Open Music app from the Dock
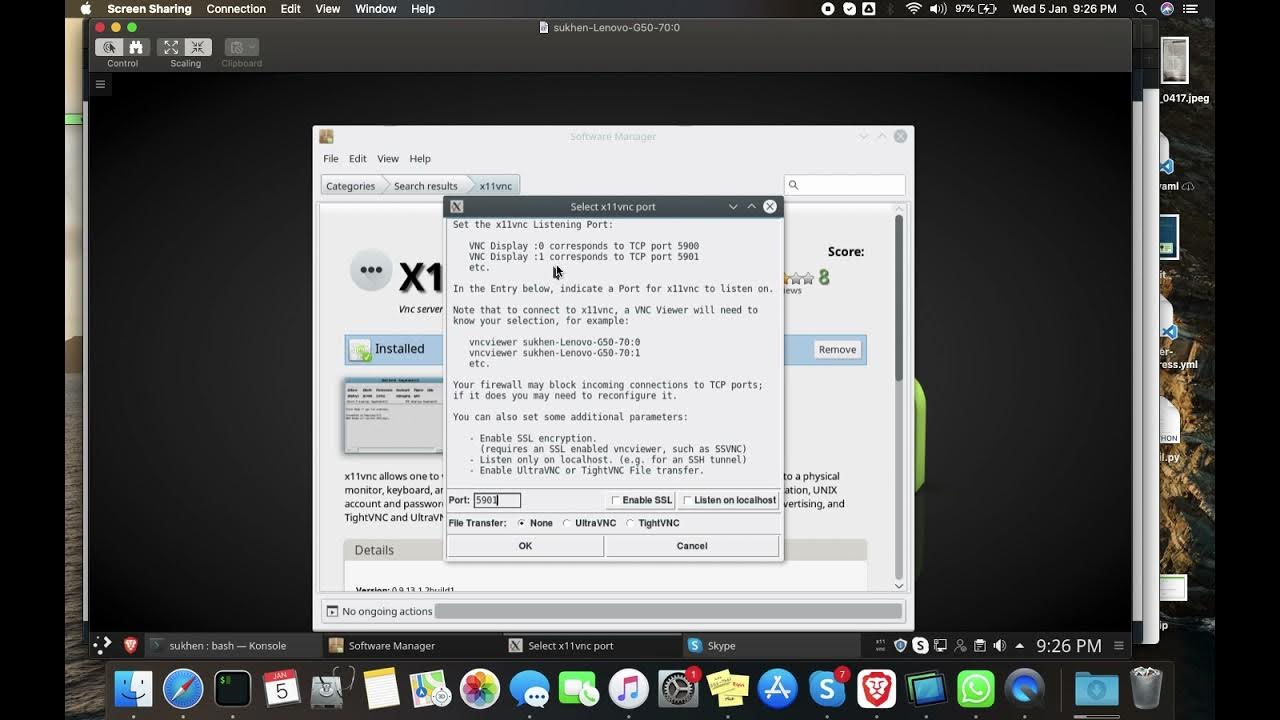 click(629, 688)
